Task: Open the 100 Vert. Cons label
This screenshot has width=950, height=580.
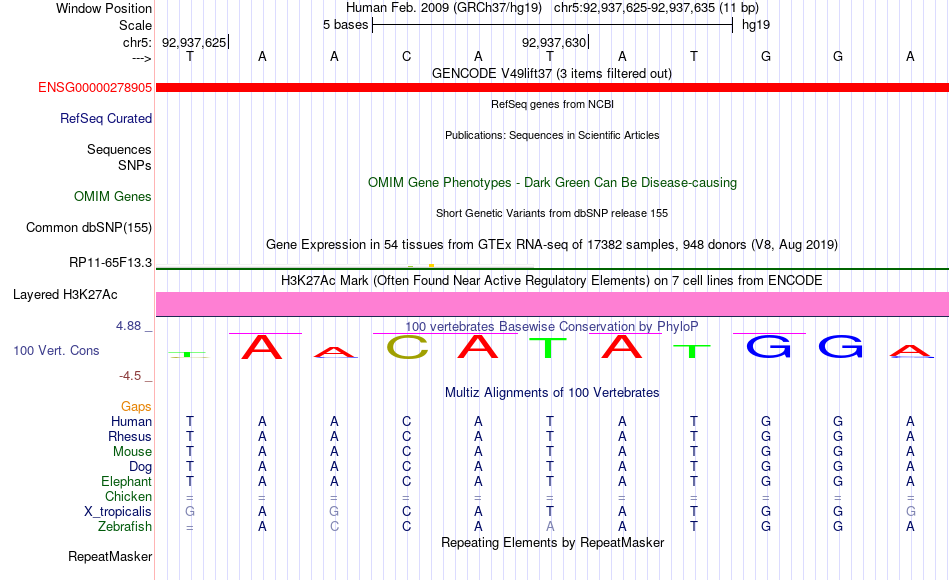Action: tap(56, 351)
